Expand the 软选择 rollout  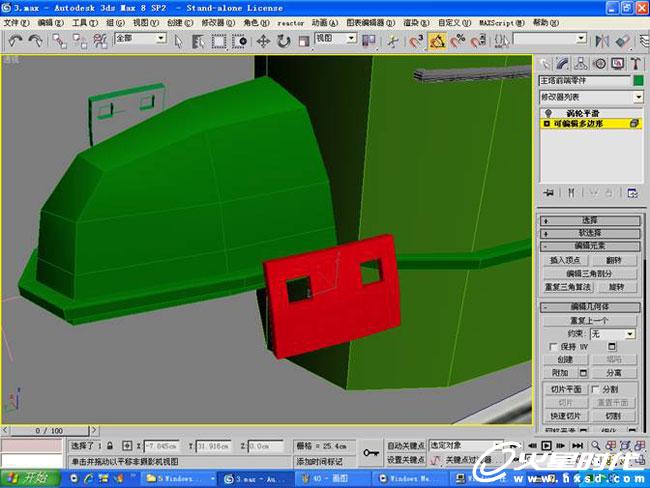(x=590, y=233)
